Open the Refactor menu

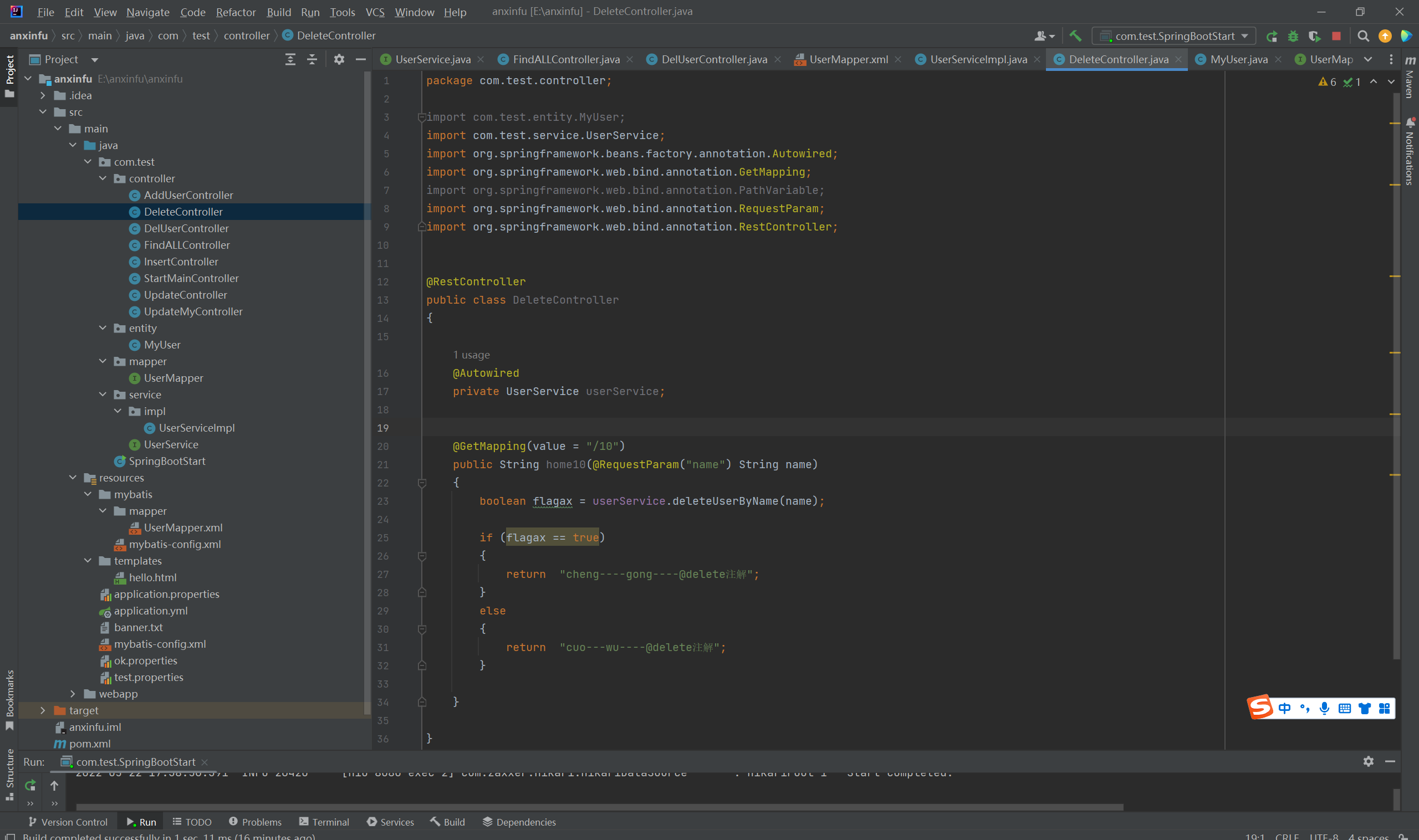[x=236, y=12]
